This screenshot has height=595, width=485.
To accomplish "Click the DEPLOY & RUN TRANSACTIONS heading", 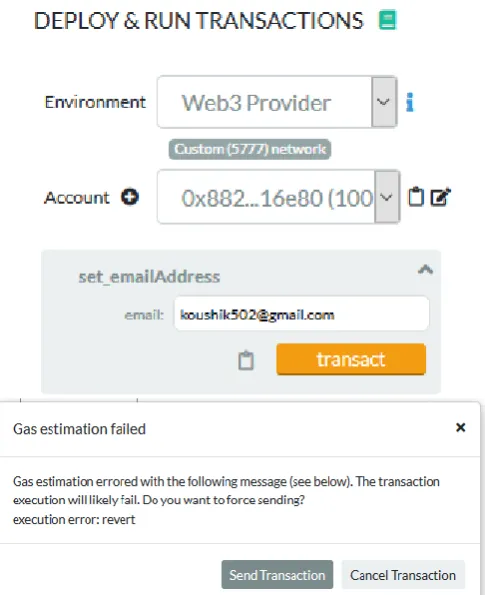I will pyautogui.click(x=199, y=20).
